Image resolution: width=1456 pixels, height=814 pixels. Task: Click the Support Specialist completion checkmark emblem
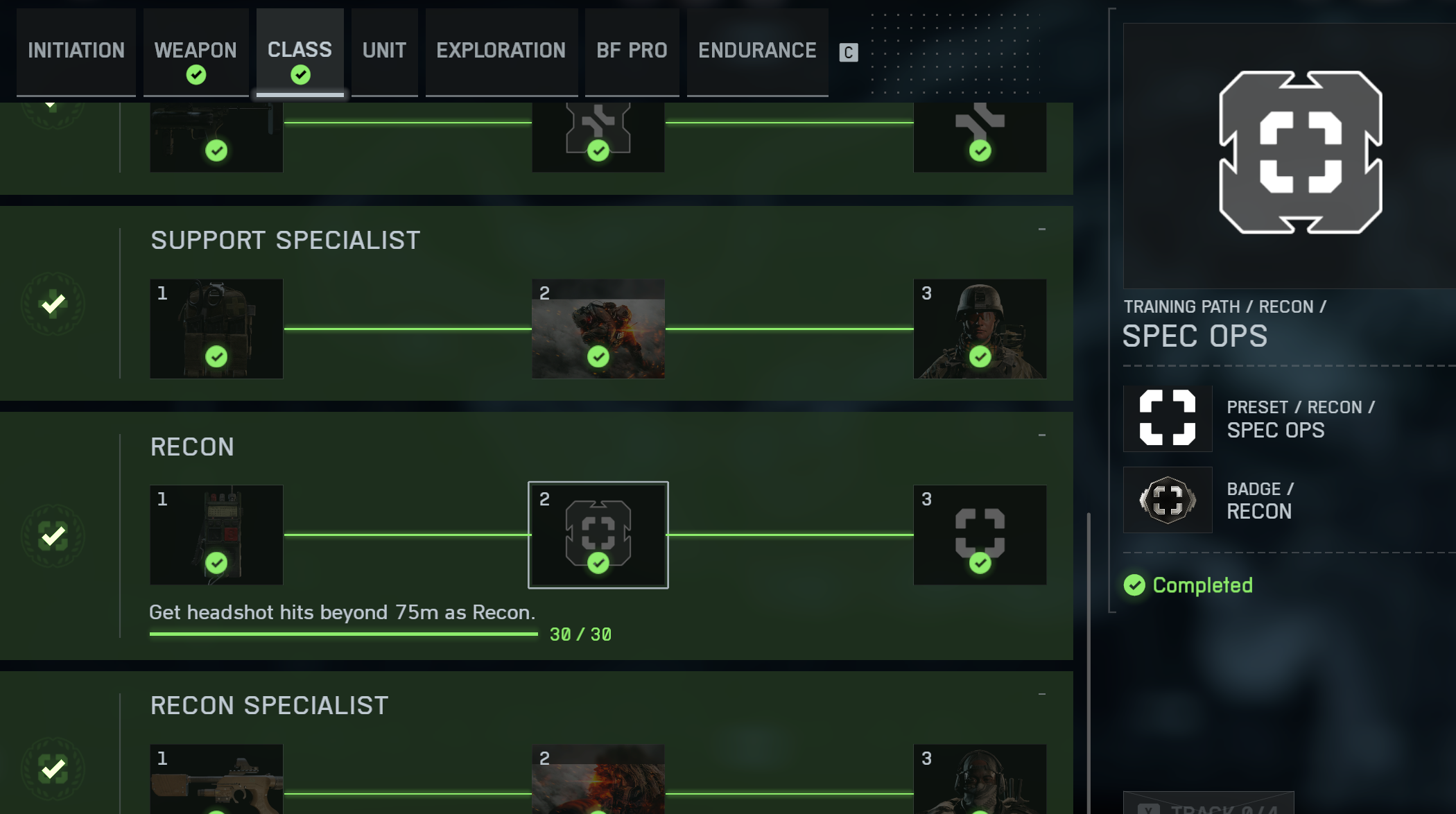click(x=53, y=304)
